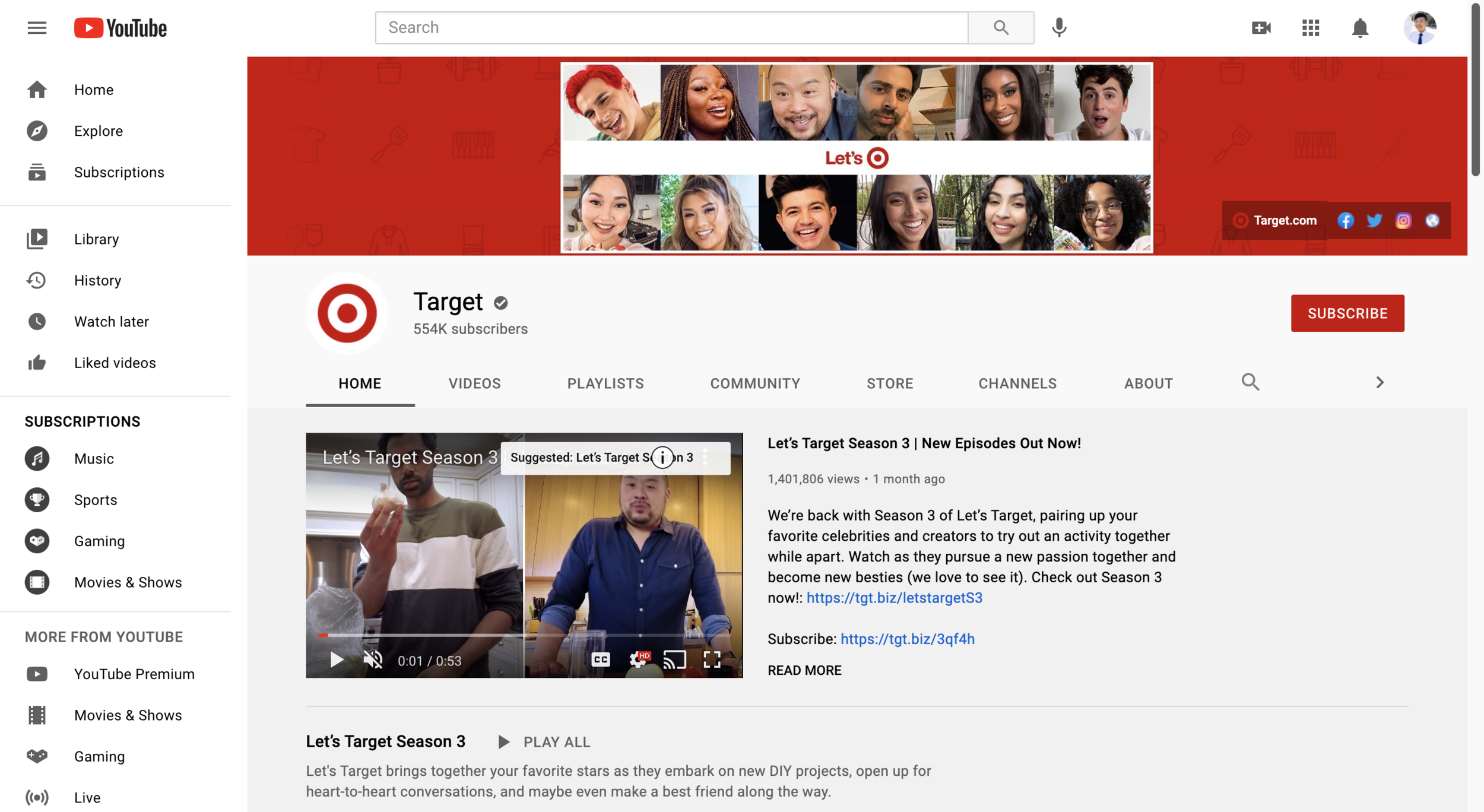Screen dimensions: 1484x812
Task: Open Gaming under More from YouTube
Action: 116,757
